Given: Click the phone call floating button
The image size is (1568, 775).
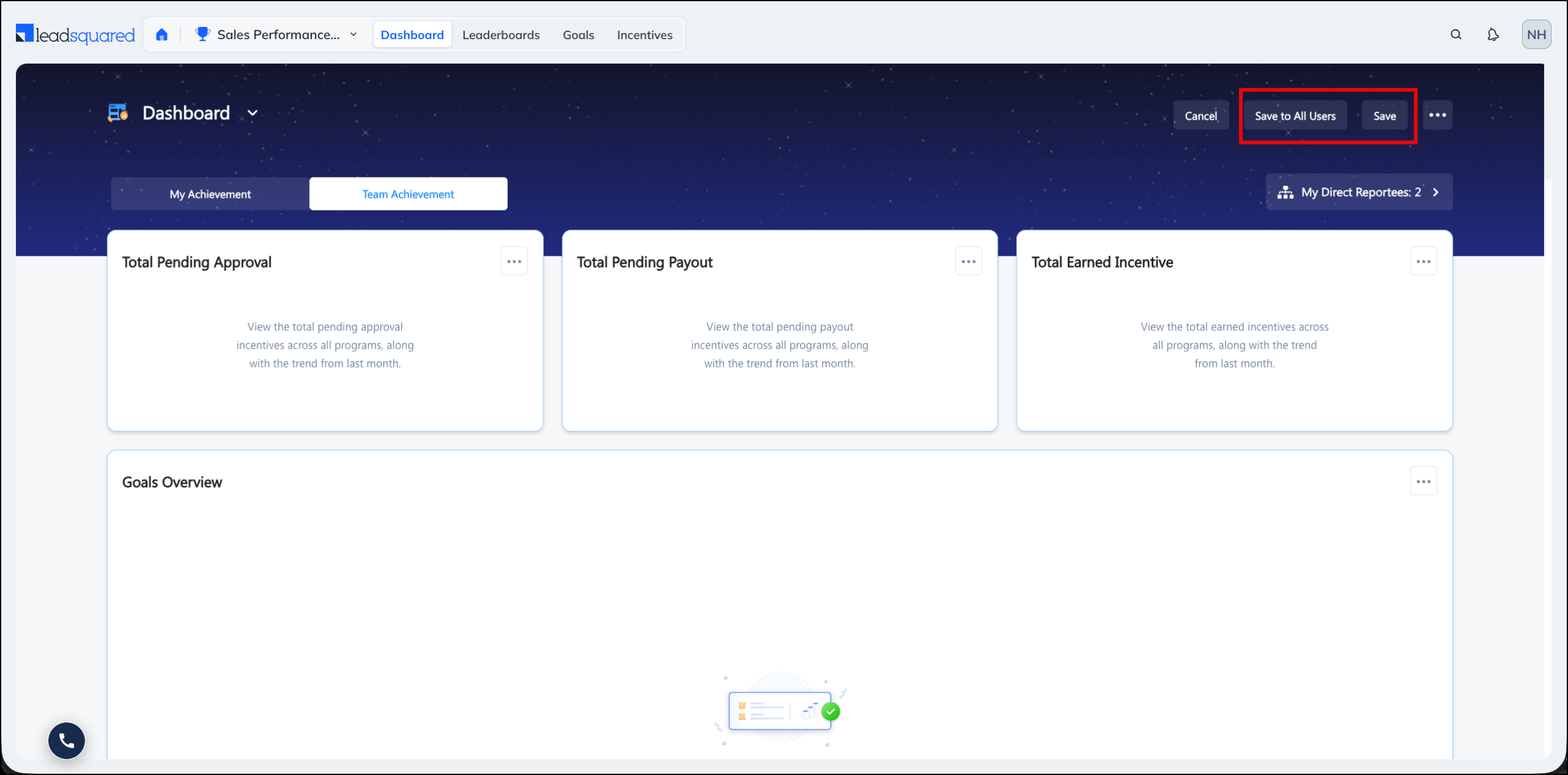Looking at the screenshot, I should click(67, 741).
